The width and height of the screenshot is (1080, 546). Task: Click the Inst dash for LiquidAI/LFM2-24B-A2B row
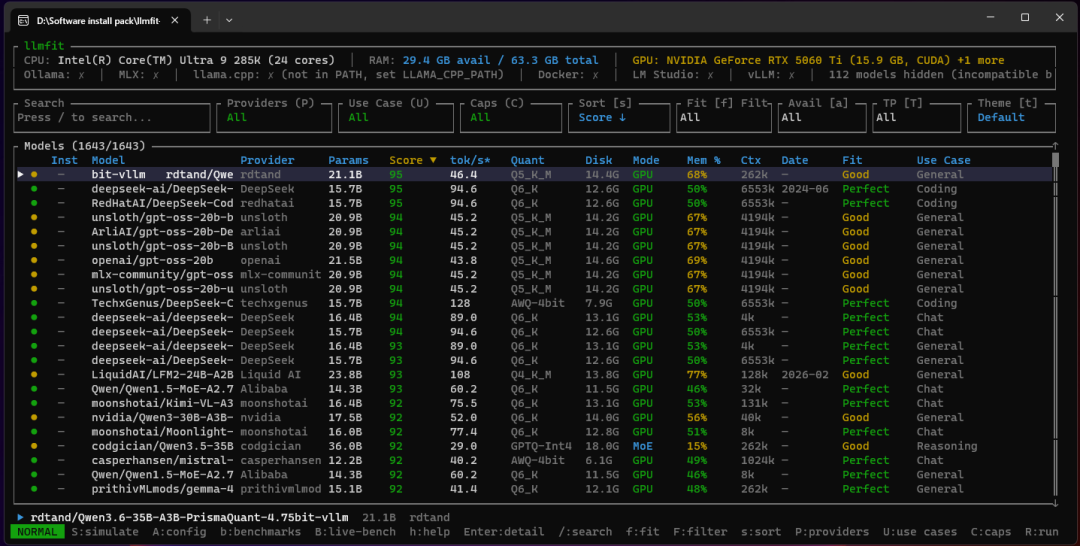coord(61,375)
